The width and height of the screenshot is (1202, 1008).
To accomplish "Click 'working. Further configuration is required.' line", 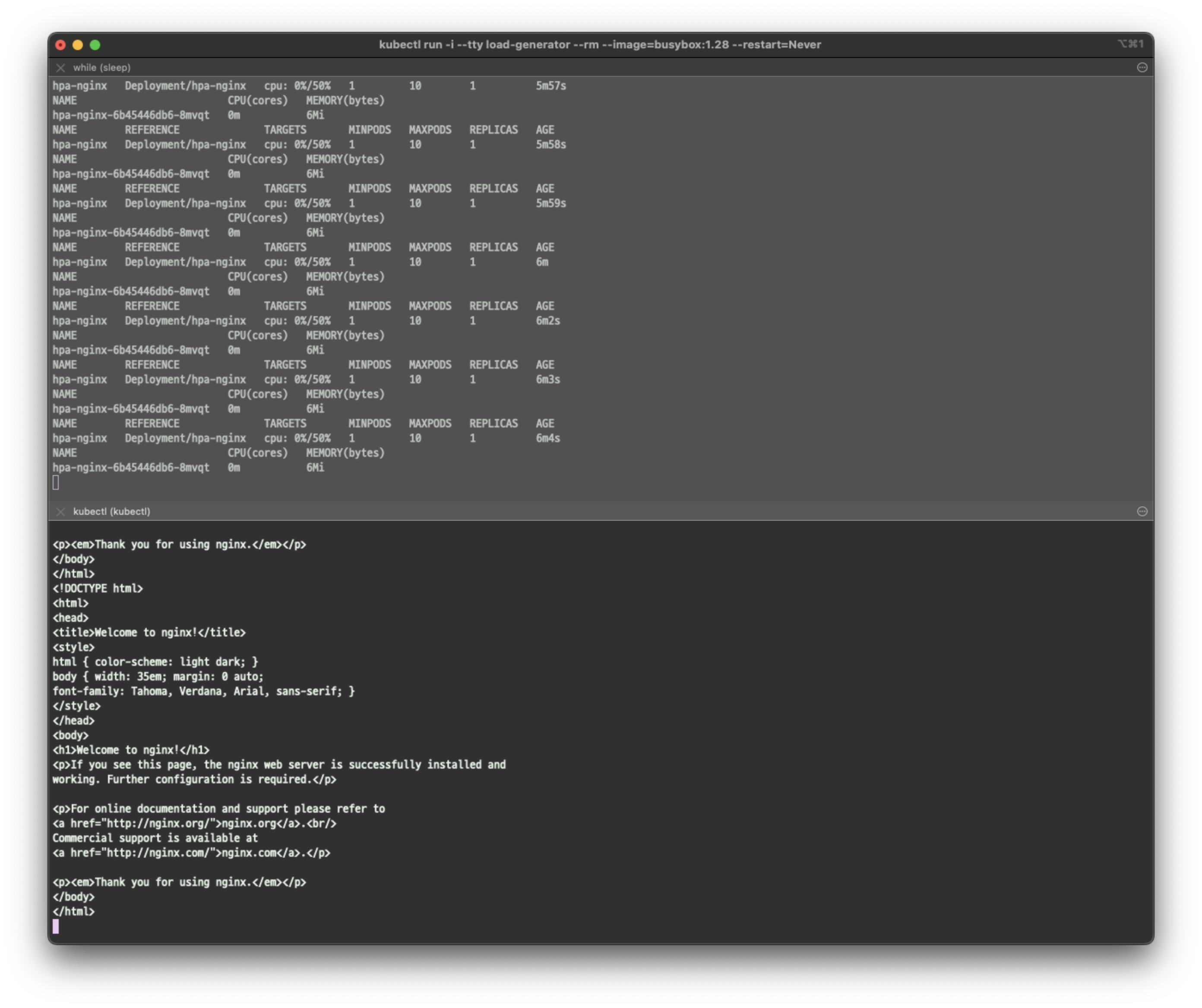I will (195, 780).
